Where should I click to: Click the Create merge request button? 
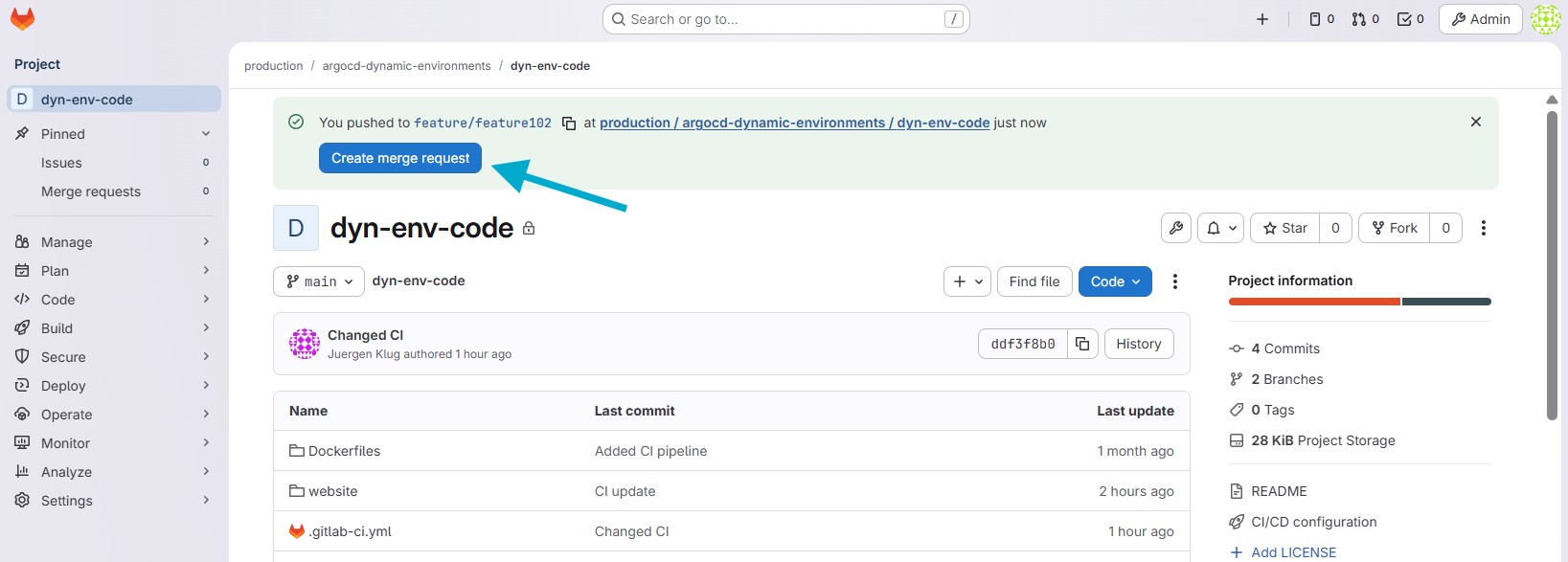400,158
